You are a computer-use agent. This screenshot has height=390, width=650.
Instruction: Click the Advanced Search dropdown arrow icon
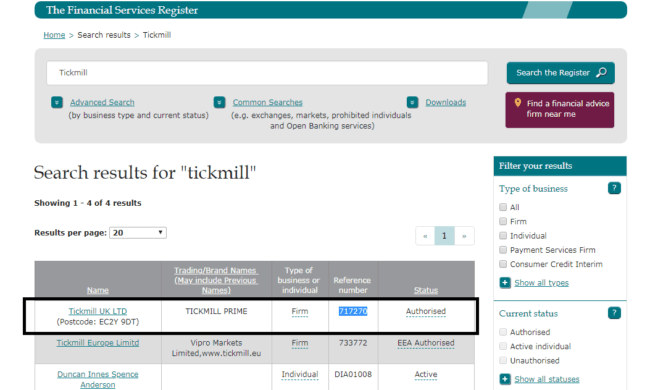pos(57,102)
